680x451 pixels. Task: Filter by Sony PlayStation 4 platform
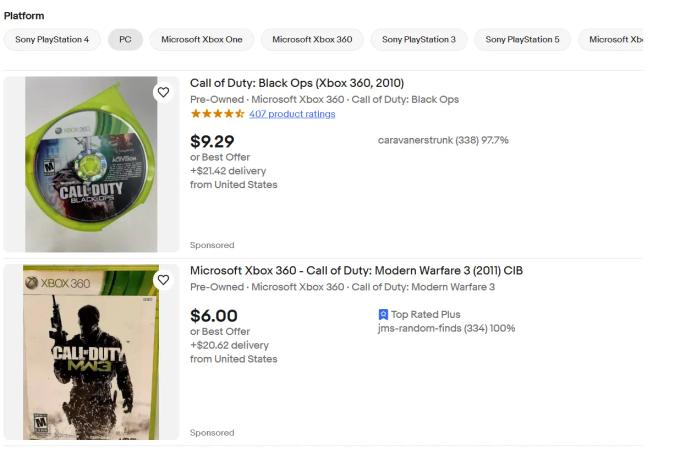[x=52, y=40]
